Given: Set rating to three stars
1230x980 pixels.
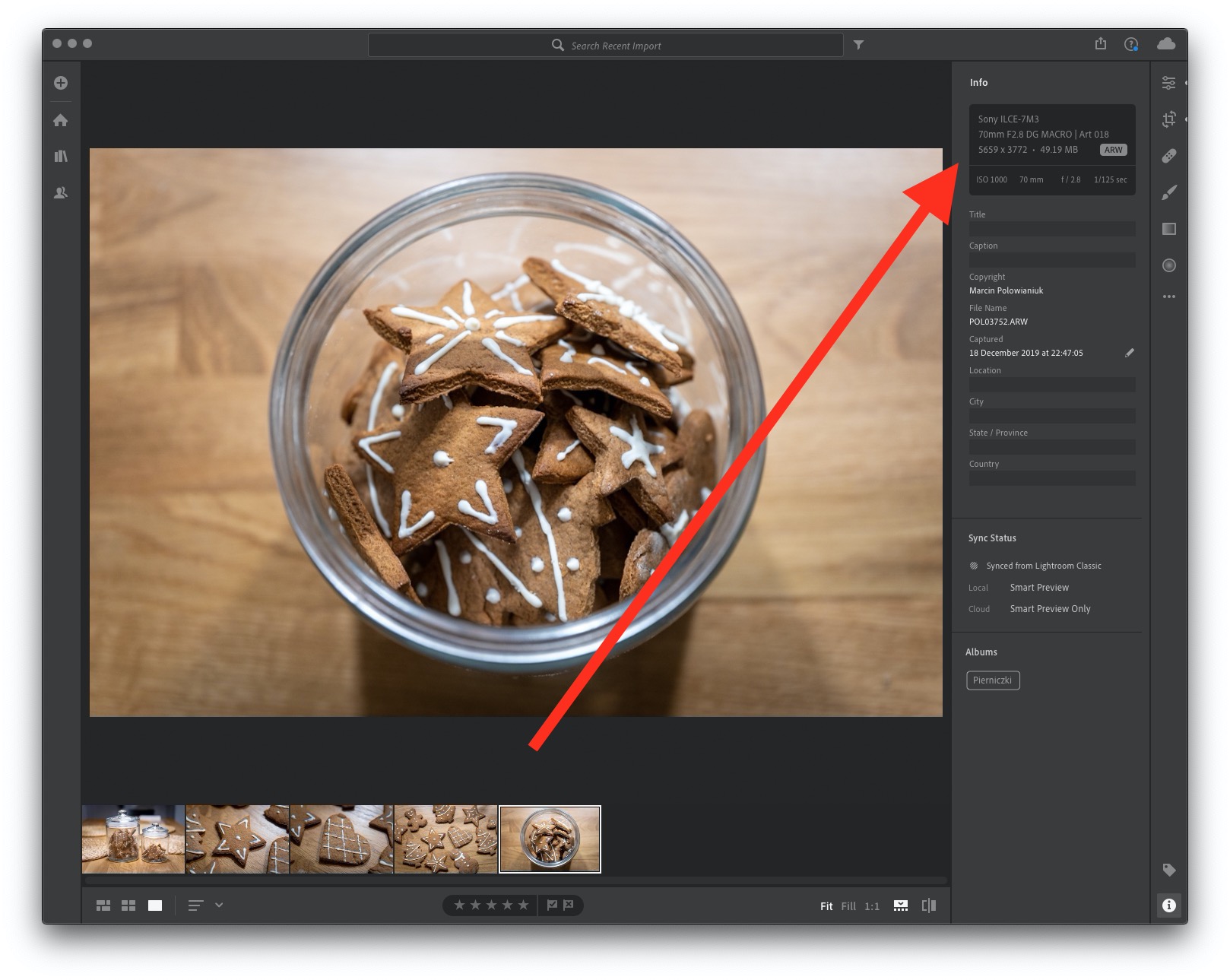Looking at the screenshot, I should [x=491, y=905].
